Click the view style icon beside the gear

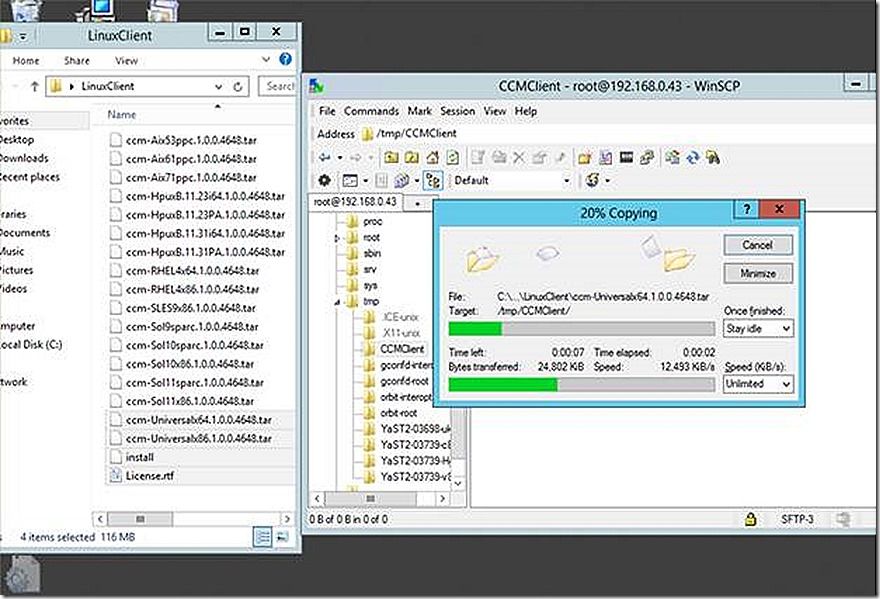click(350, 181)
